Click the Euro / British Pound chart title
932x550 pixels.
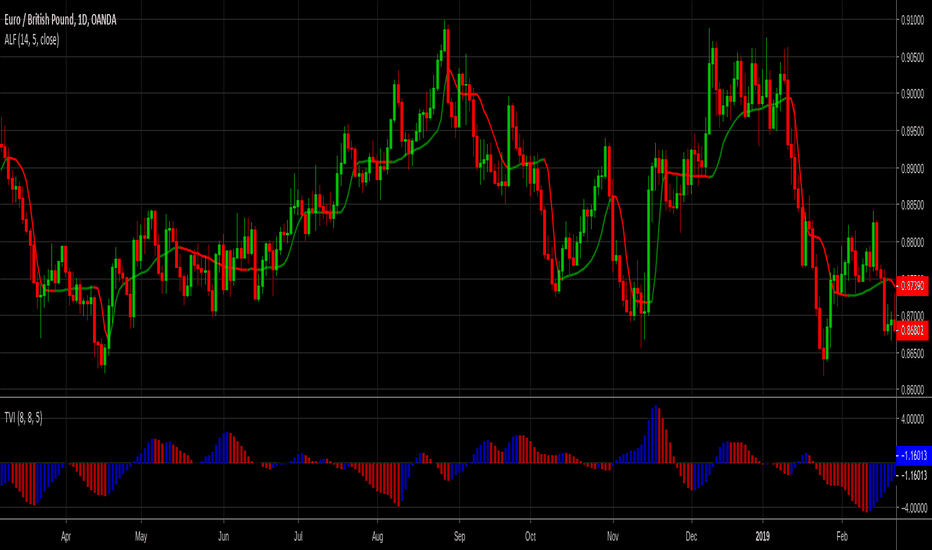pyautogui.click(x=60, y=20)
